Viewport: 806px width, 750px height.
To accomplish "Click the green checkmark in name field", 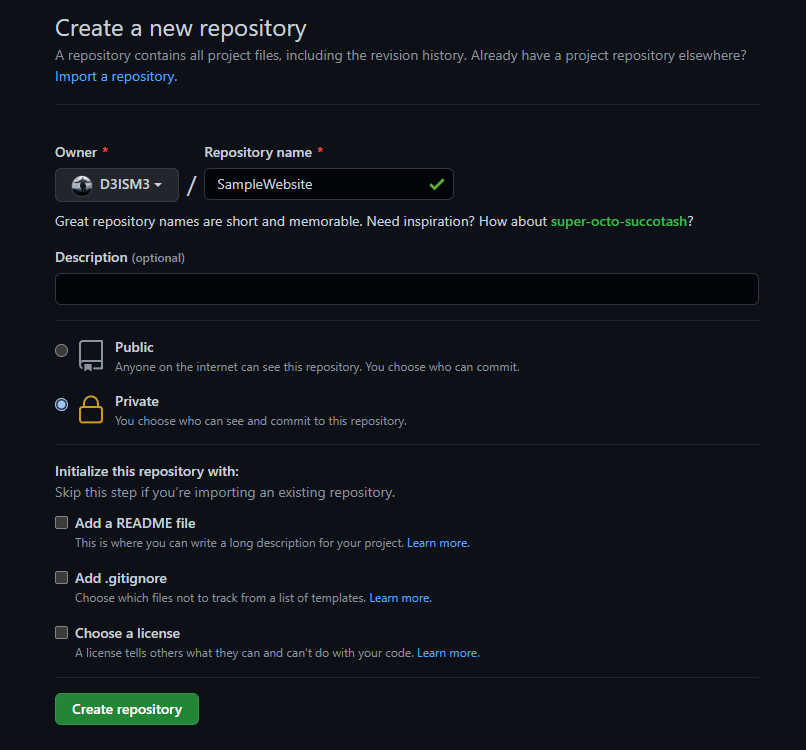I will (436, 184).
